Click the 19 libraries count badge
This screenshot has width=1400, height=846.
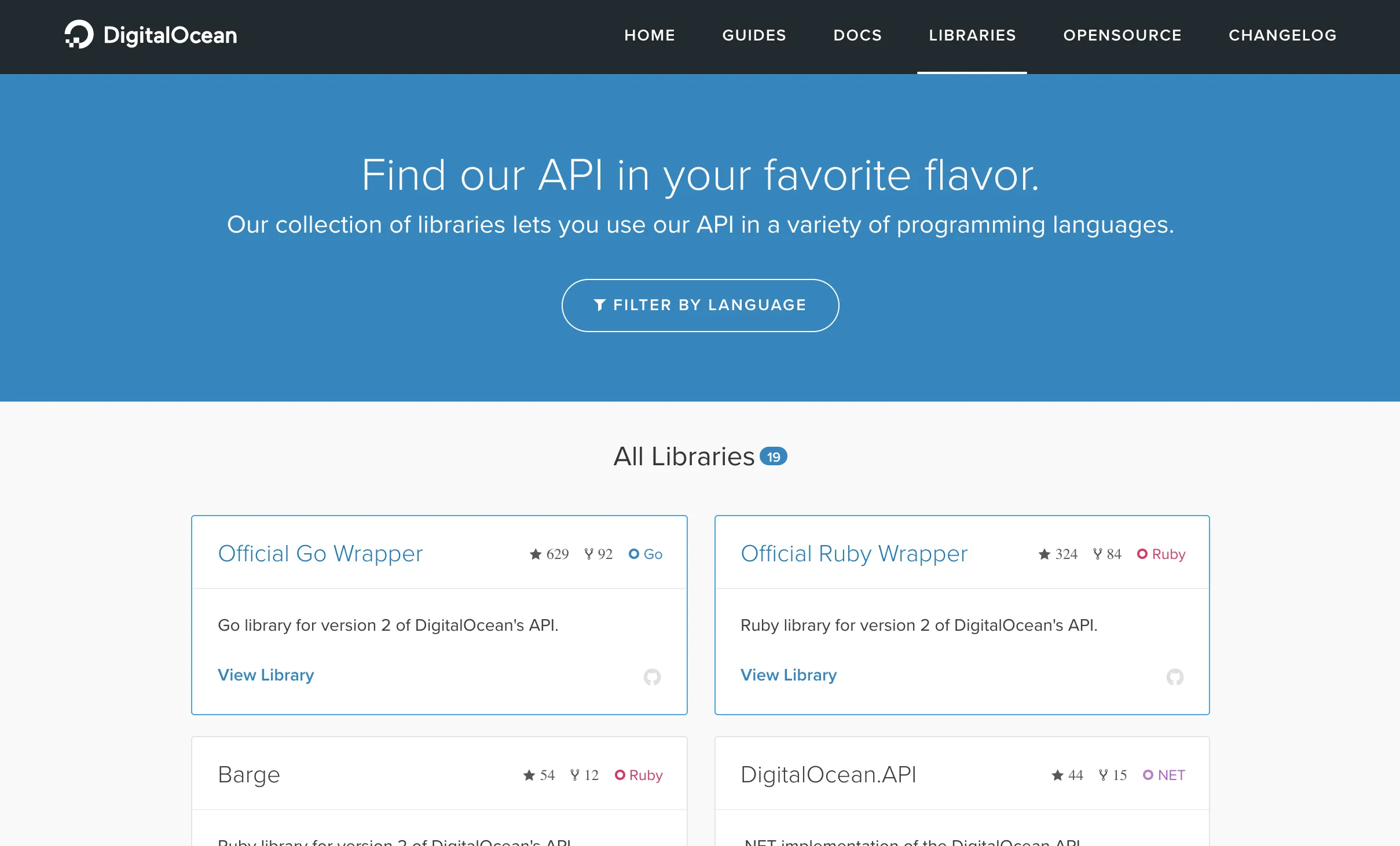[774, 457]
